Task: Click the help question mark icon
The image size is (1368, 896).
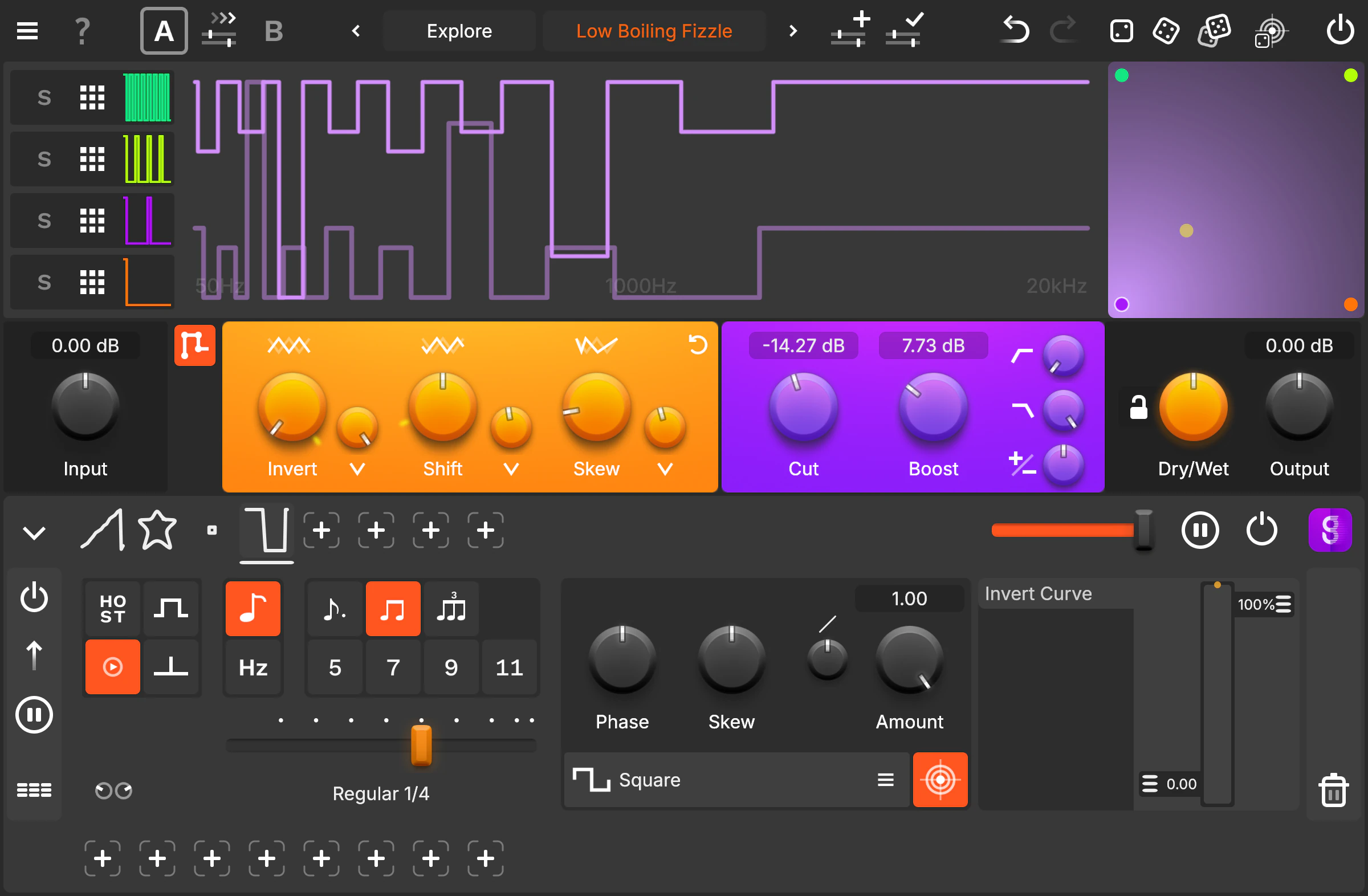Action: click(82, 30)
